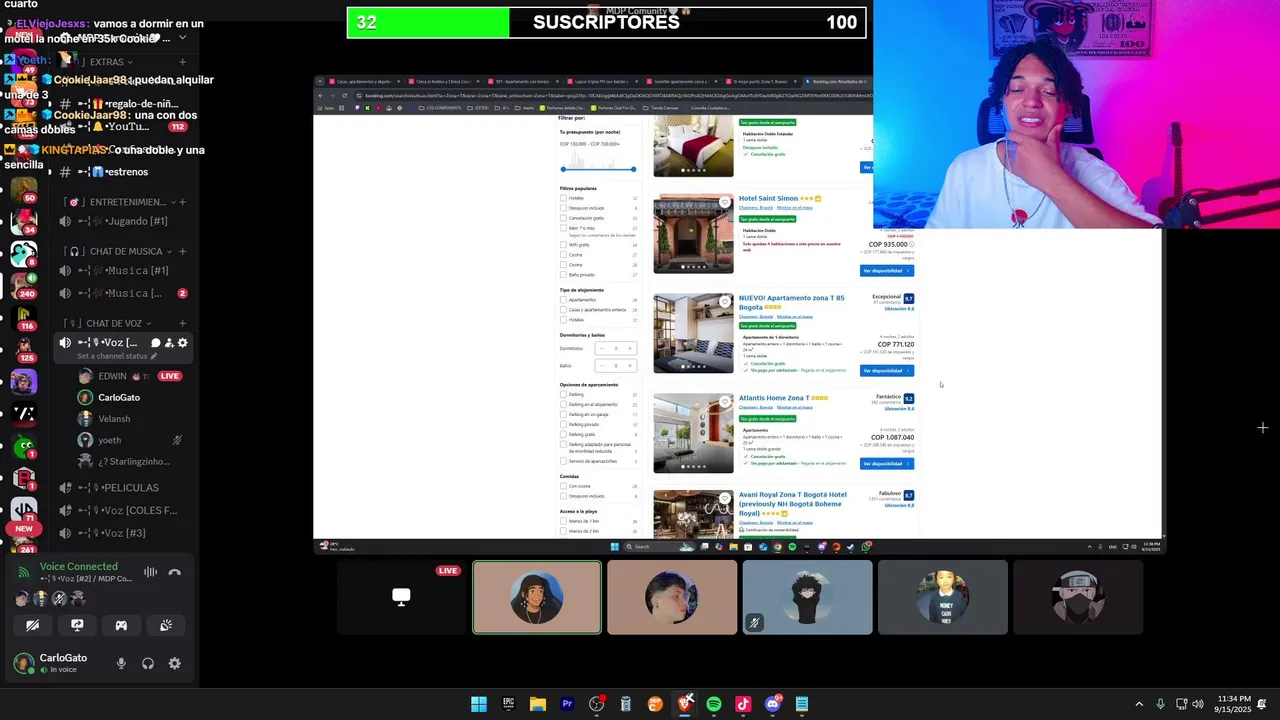Screen dimensions: 1280x720
Task: Edit active Voz channel settings gear
Action: [182, 343]
